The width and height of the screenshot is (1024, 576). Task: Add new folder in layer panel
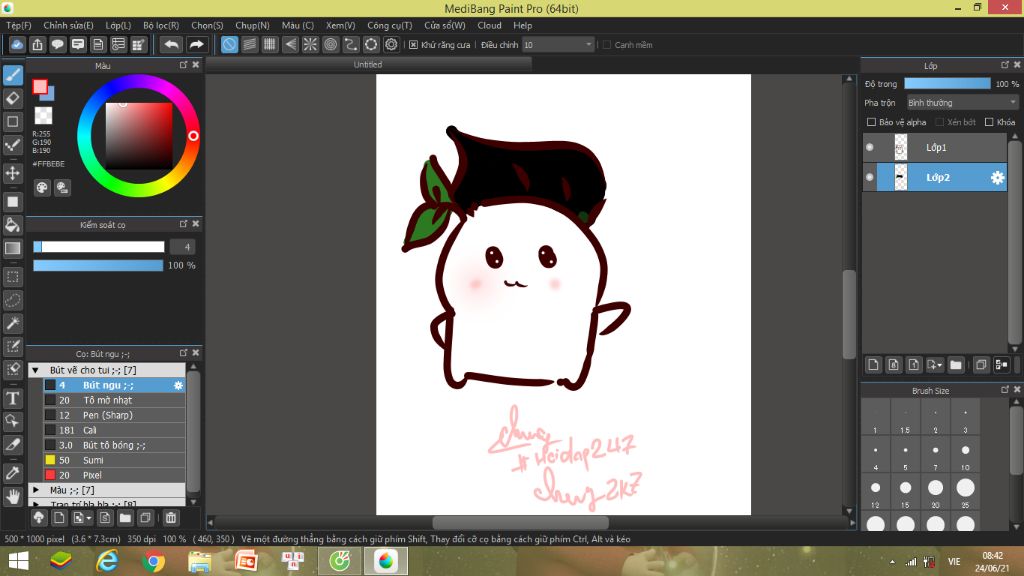(956, 365)
